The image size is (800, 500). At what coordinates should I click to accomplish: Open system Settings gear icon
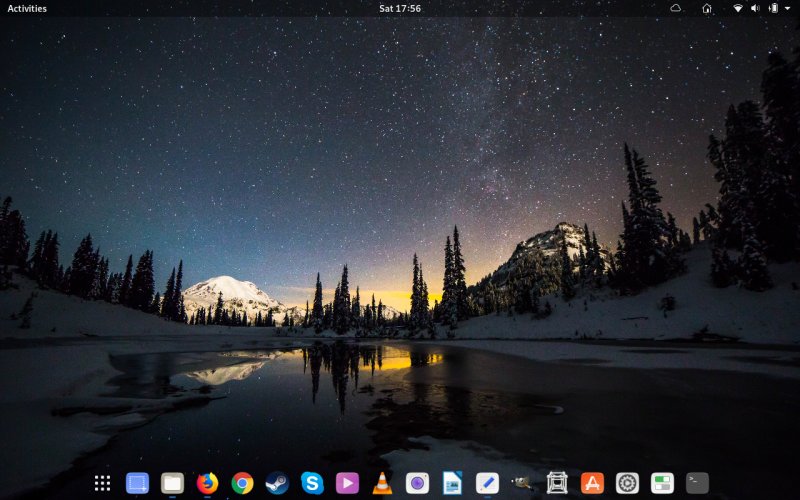[x=627, y=483]
